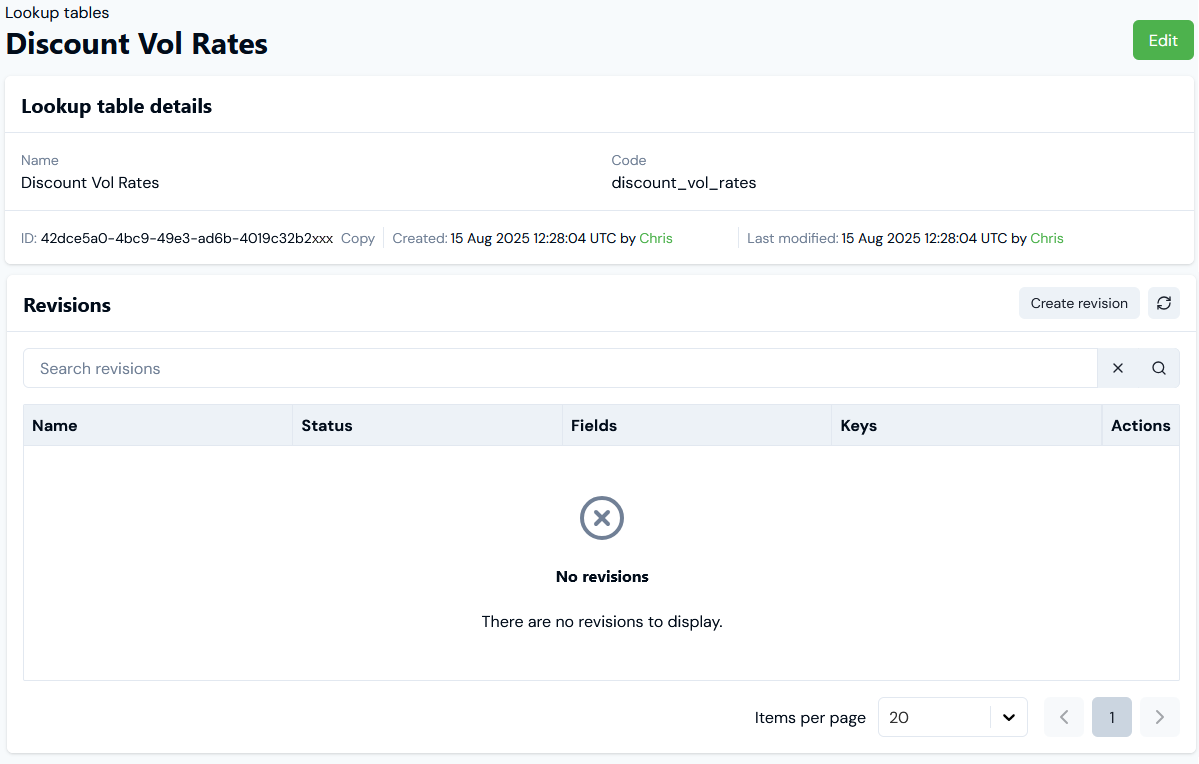The width and height of the screenshot is (1199, 764).
Task: Click the Keys column header
Action: 966,425
